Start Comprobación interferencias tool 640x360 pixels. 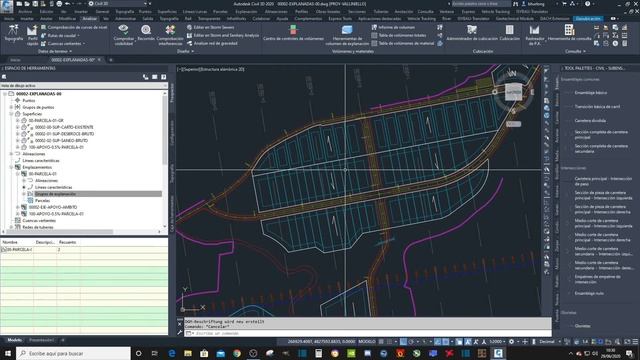170,34
